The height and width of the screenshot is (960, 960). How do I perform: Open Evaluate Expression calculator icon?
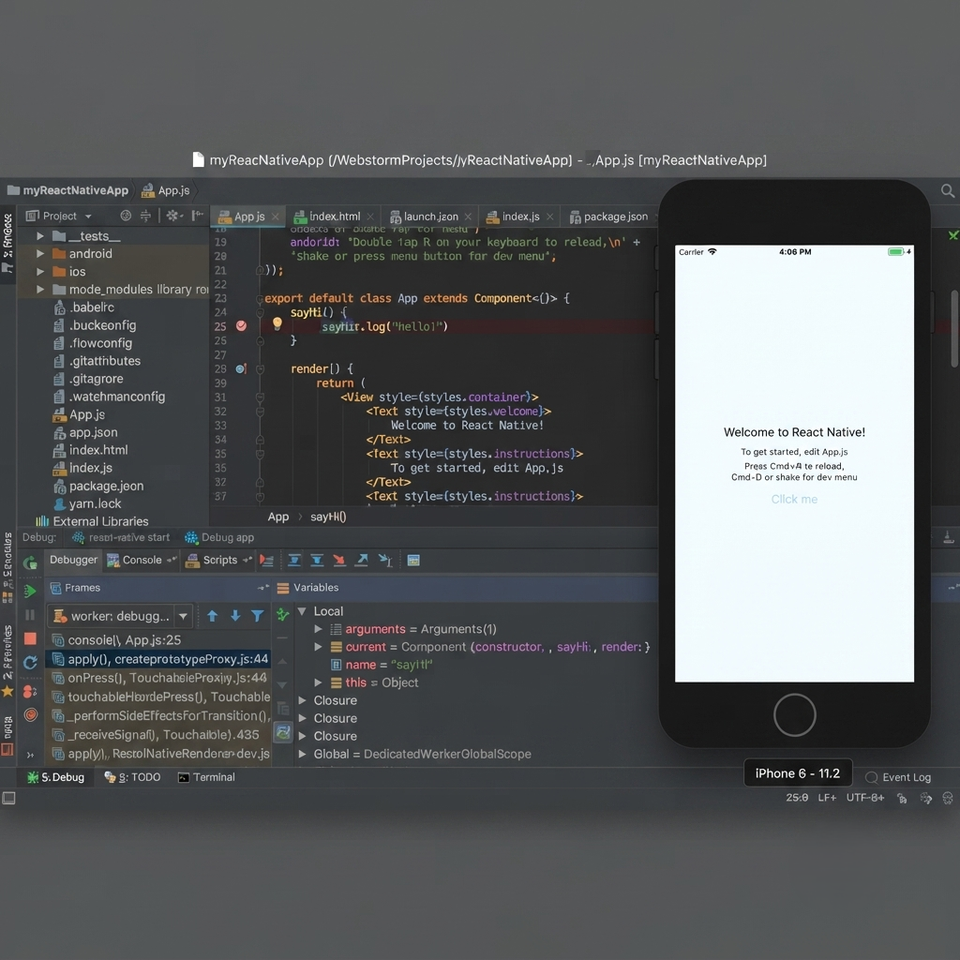[x=413, y=560]
